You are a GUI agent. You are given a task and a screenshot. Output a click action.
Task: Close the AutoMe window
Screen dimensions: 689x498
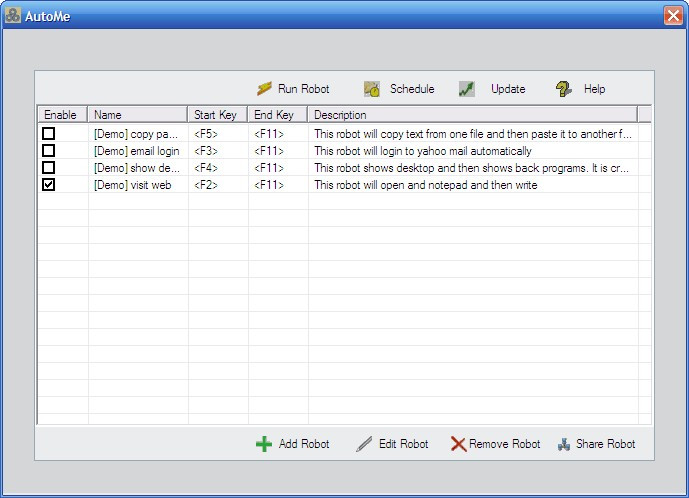click(x=673, y=16)
